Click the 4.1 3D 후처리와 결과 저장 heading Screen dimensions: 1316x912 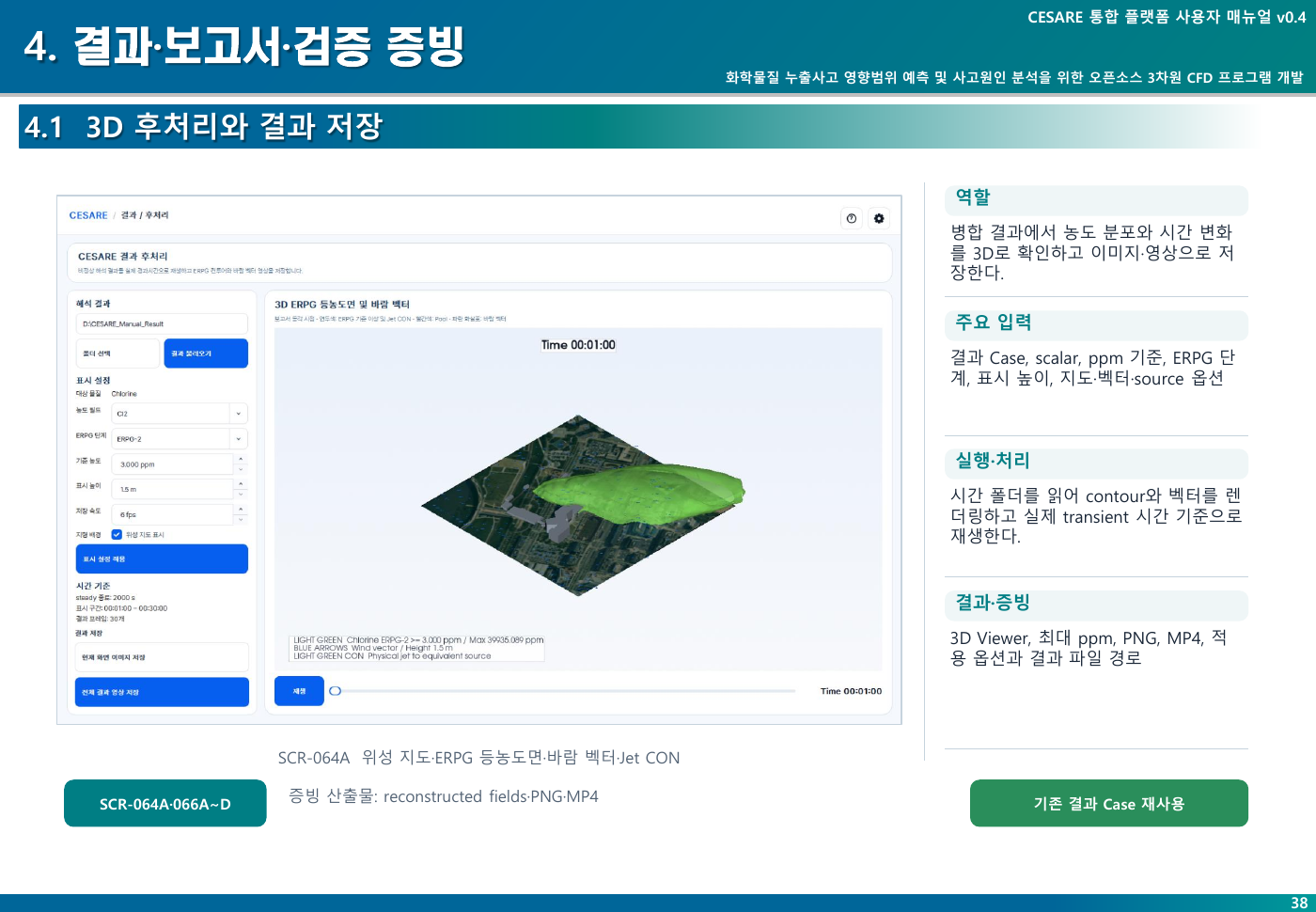click(203, 127)
